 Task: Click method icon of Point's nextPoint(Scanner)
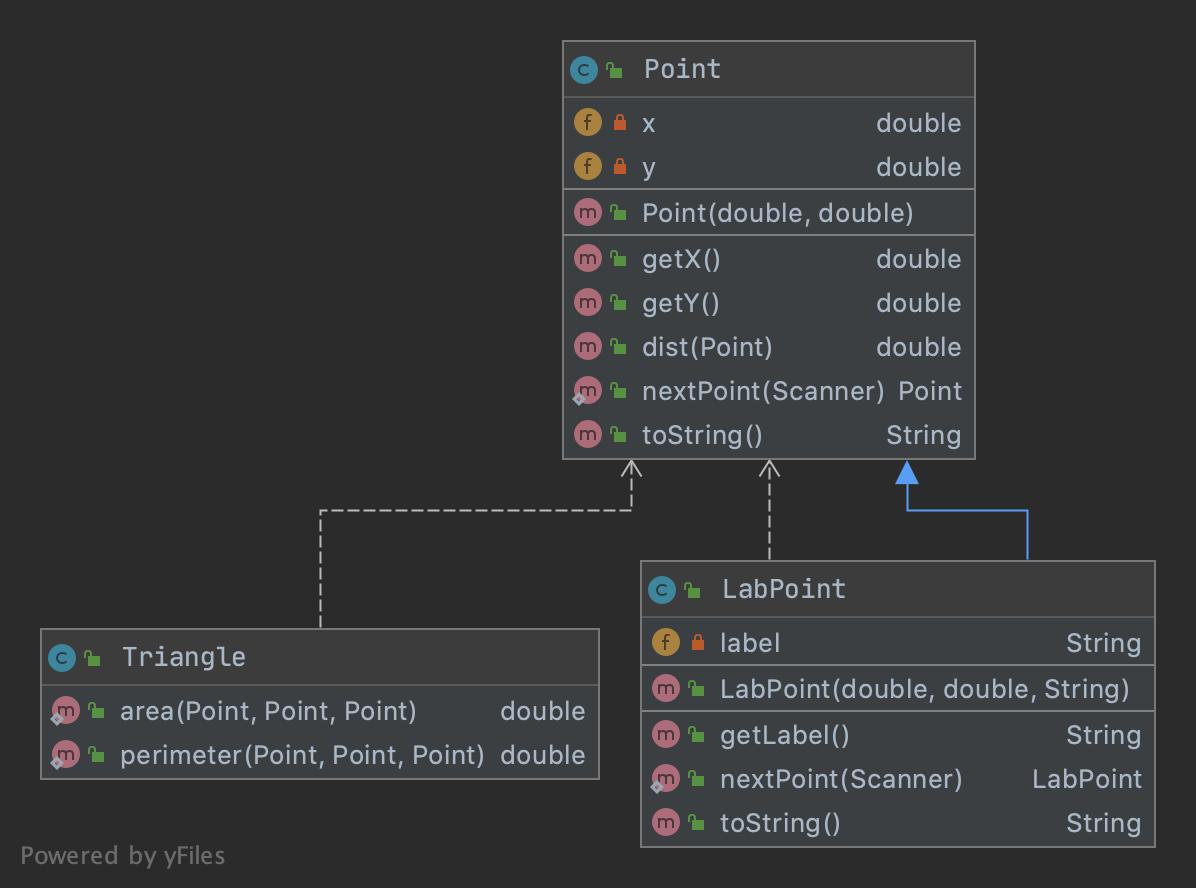pyautogui.click(x=587, y=391)
